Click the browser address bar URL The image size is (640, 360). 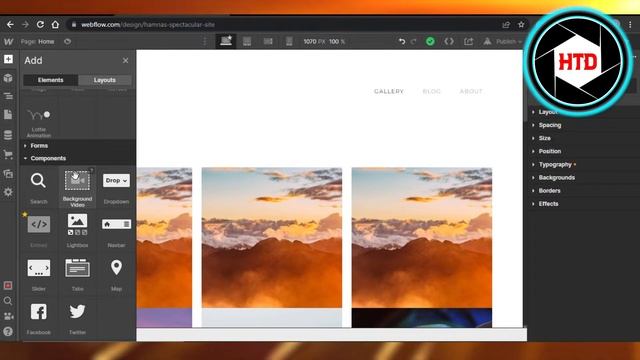pyautogui.click(x=148, y=24)
